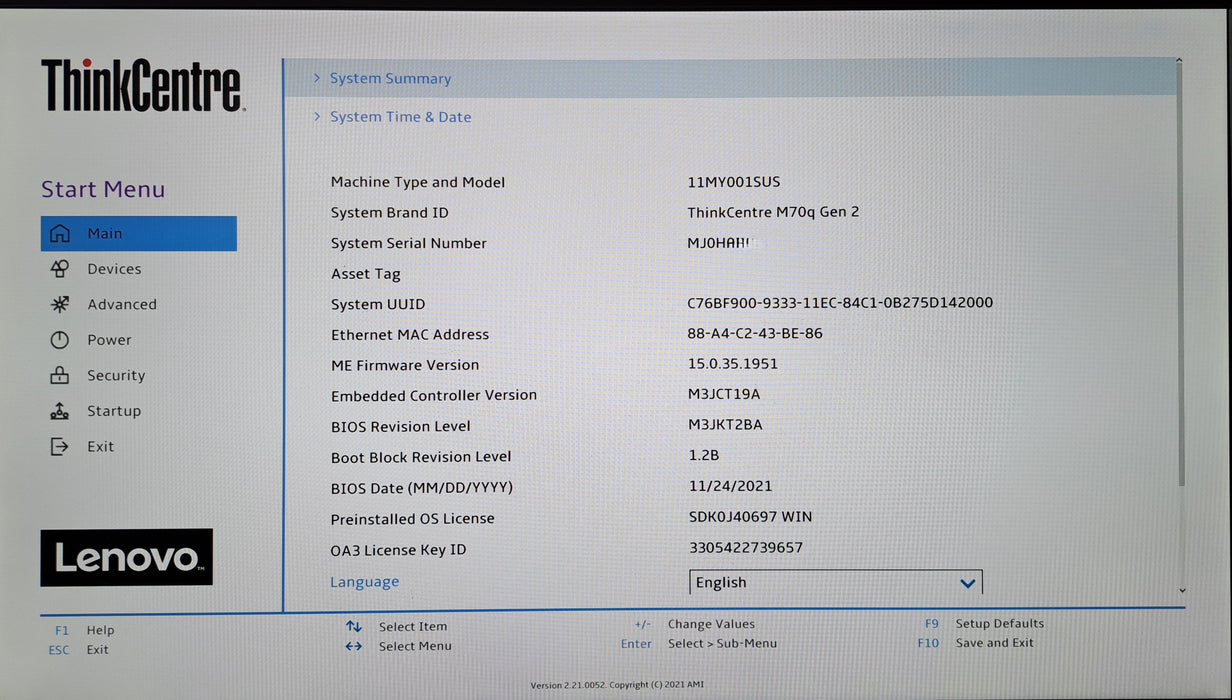Click the Power clock icon

[60, 340]
